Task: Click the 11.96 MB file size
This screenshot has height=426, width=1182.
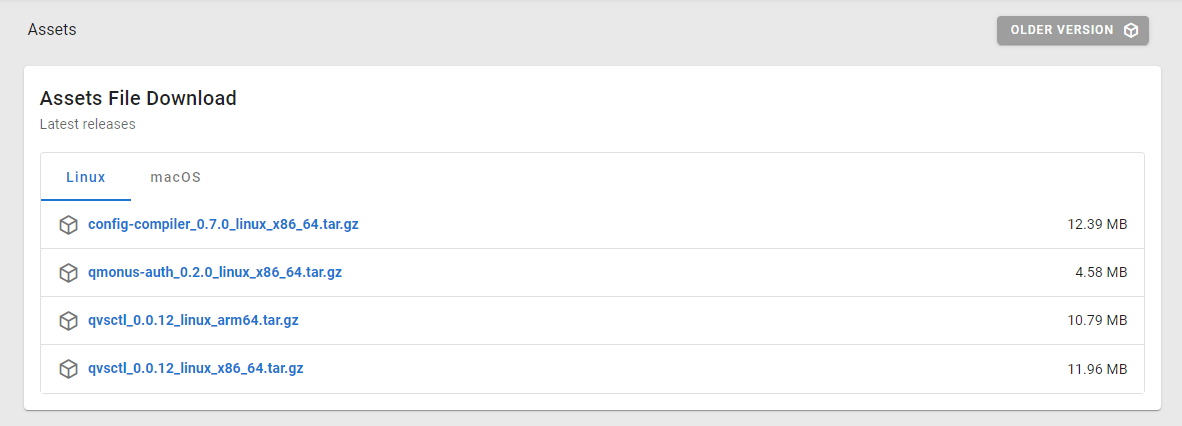Action: [x=1097, y=369]
